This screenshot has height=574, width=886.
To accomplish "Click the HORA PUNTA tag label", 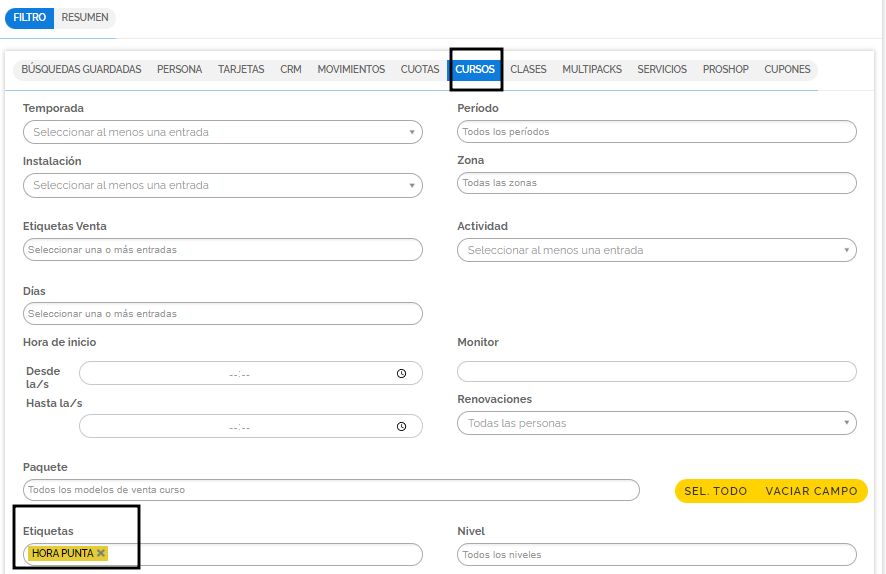I will [63, 553].
